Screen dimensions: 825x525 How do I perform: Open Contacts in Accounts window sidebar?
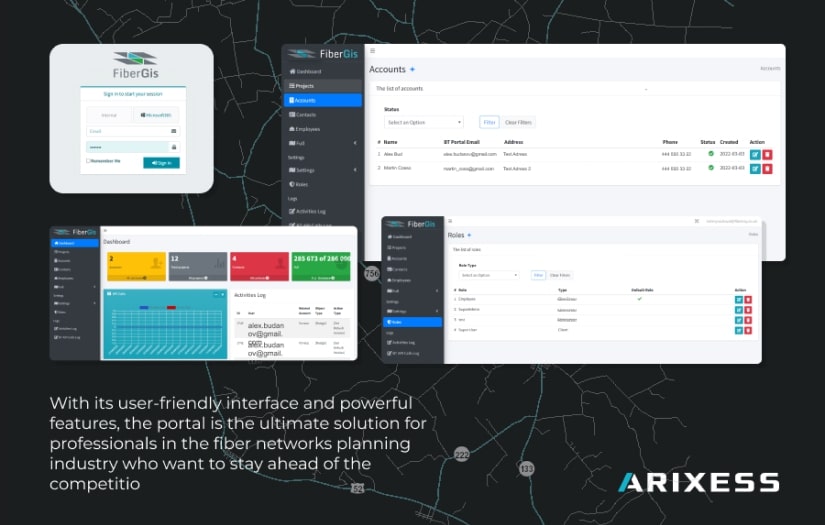(x=323, y=115)
